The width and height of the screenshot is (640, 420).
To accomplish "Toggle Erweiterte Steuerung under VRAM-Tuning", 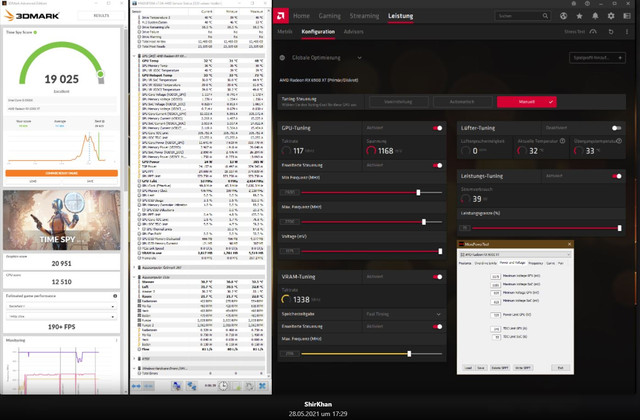I will [438, 327].
